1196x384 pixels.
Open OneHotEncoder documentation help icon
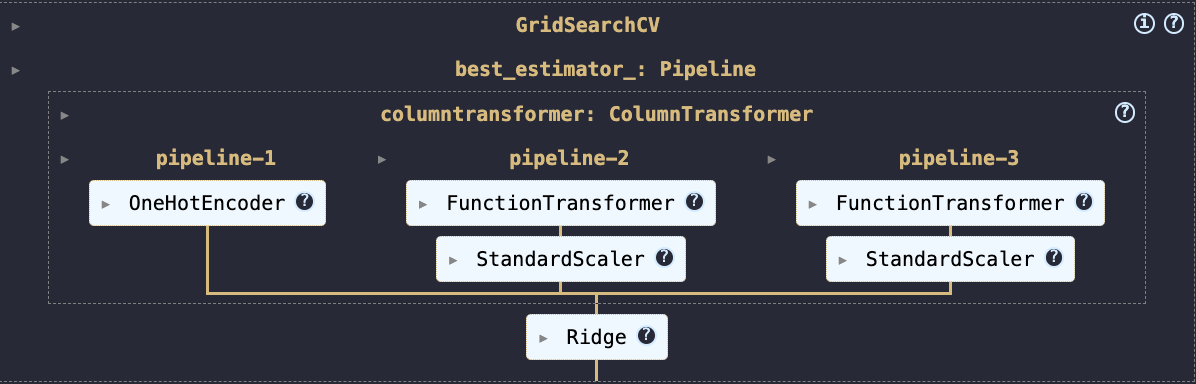click(x=304, y=202)
